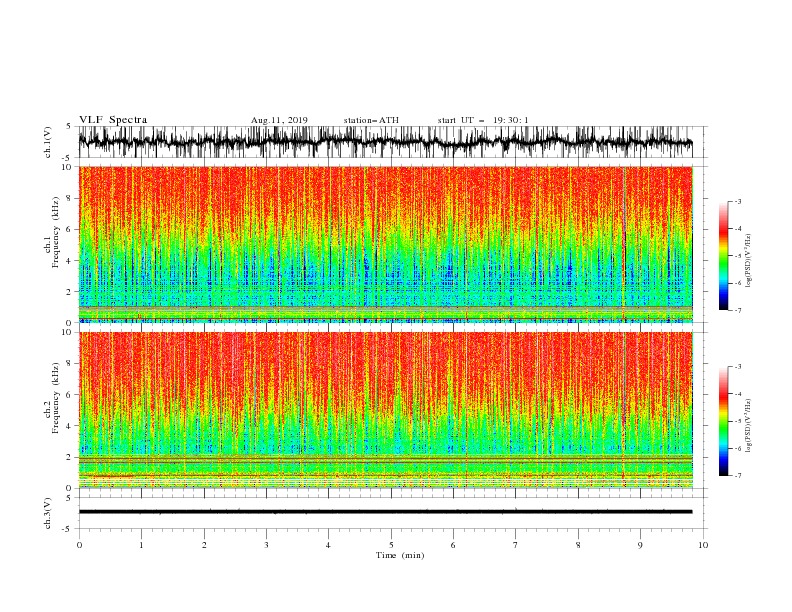Click the '8' kHz tick on the ch.1 axis
The height and width of the screenshot is (612, 792).
click(x=69, y=198)
